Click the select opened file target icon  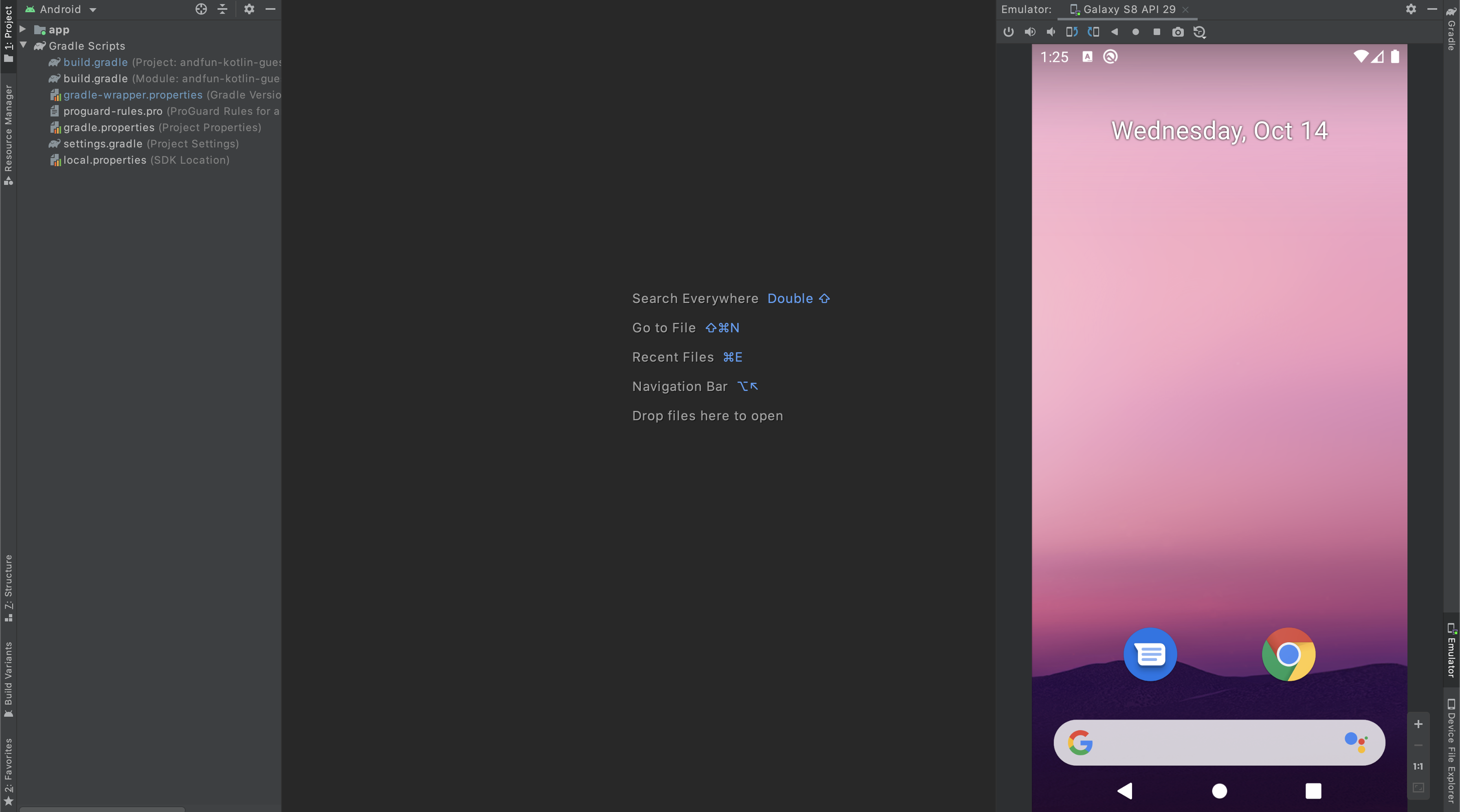(201, 9)
